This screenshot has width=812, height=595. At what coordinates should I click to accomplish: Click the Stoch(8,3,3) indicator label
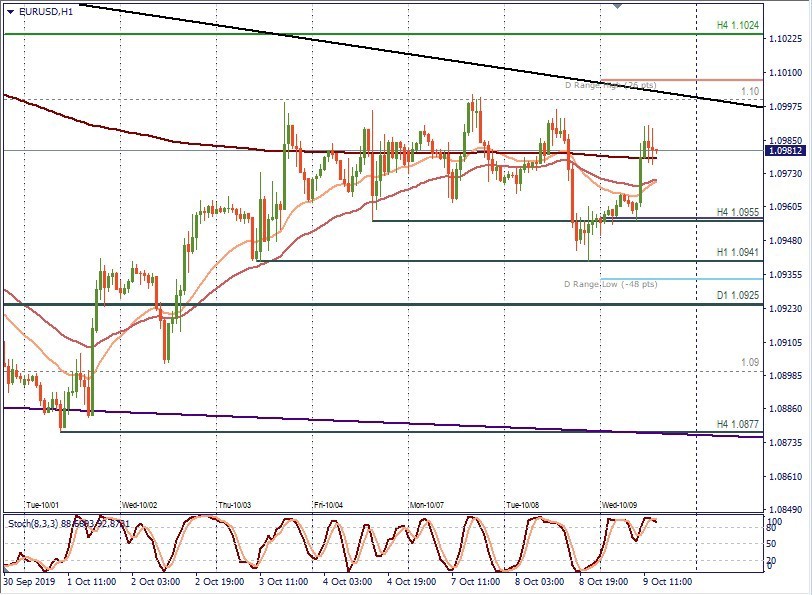[x=69, y=524]
